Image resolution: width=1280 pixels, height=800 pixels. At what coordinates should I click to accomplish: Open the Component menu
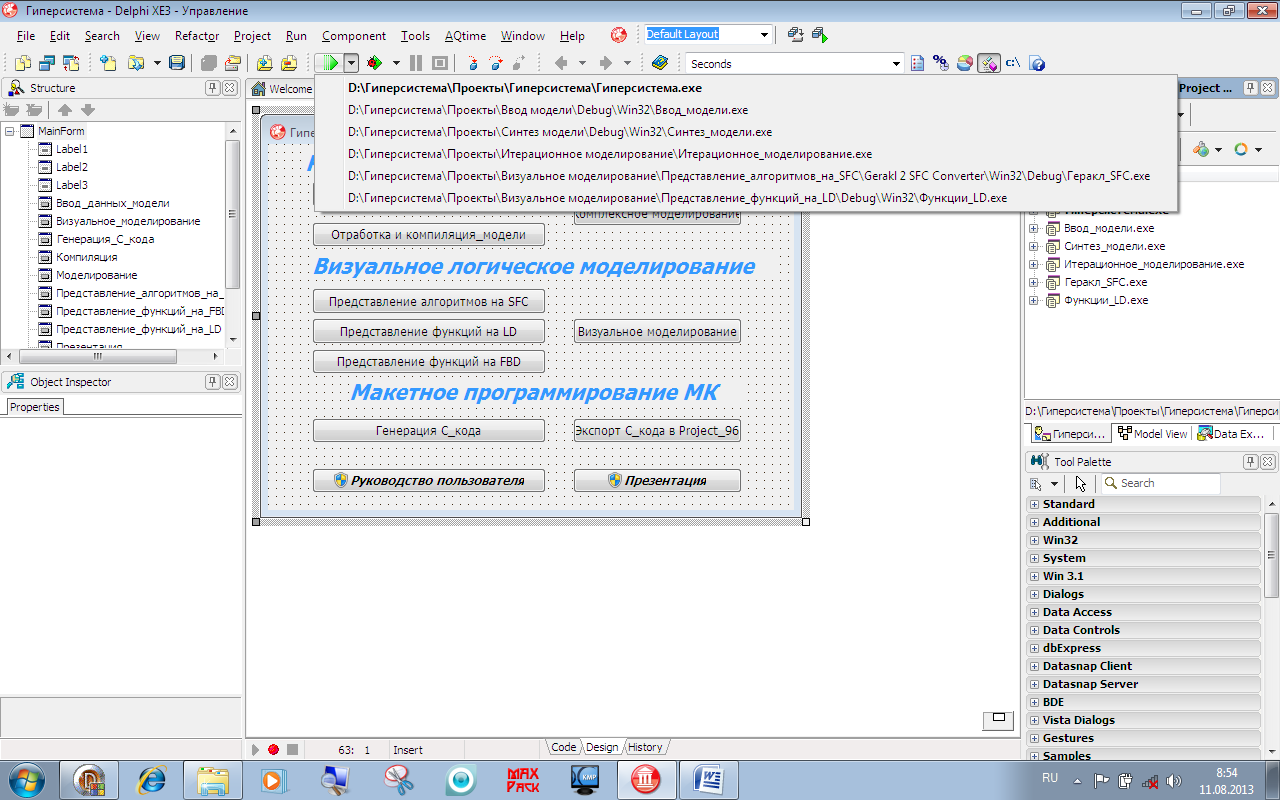click(x=354, y=36)
